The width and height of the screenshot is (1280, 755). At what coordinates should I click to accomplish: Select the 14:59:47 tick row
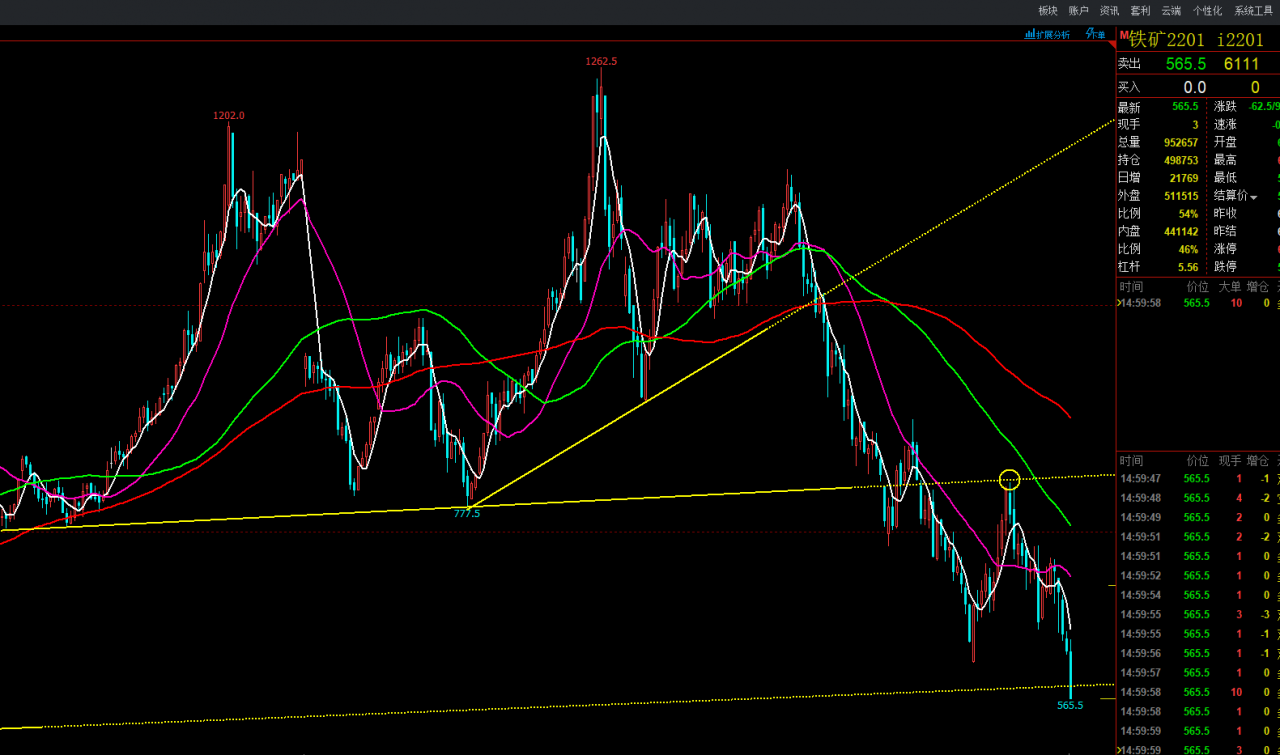[x=1198, y=479]
